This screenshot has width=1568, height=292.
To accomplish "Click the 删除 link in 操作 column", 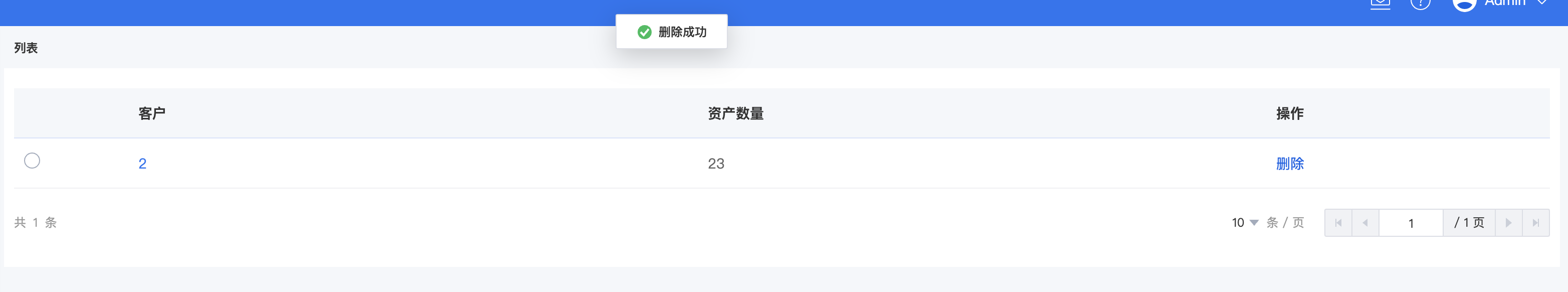I will click(x=1290, y=164).
